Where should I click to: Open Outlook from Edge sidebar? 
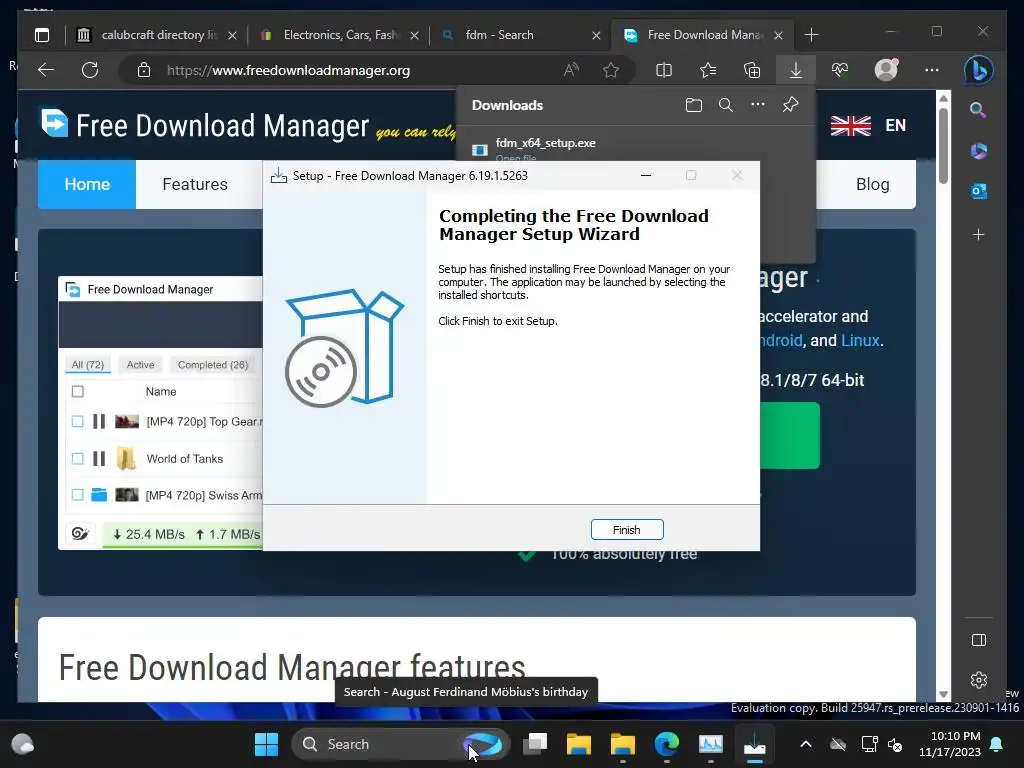(x=978, y=191)
